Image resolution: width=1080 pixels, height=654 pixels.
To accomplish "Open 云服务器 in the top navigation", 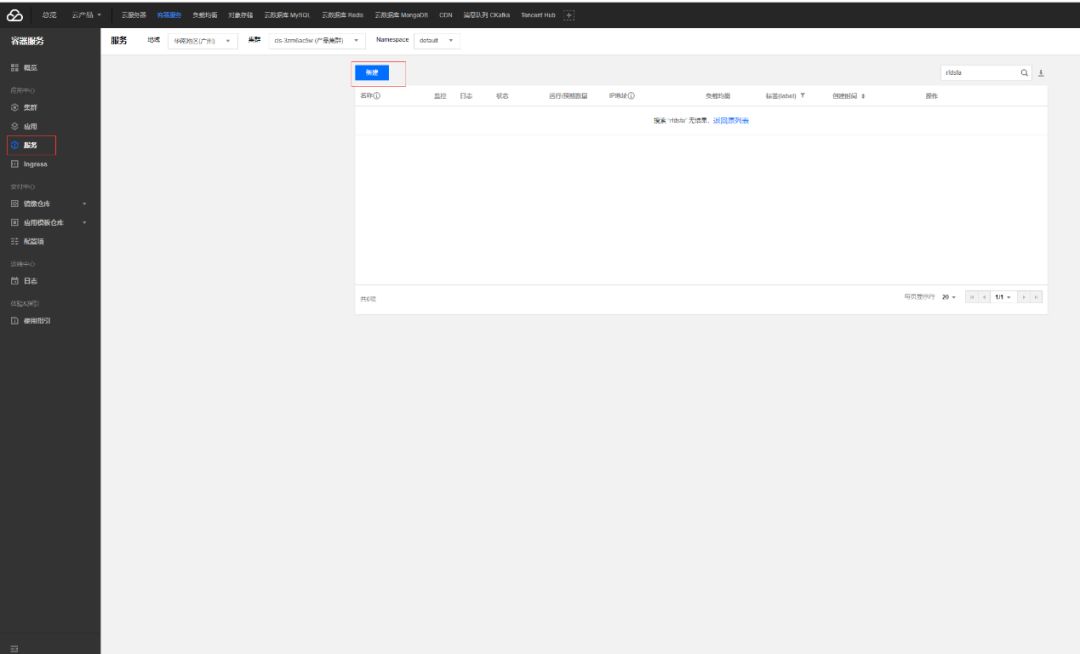I will point(134,15).
